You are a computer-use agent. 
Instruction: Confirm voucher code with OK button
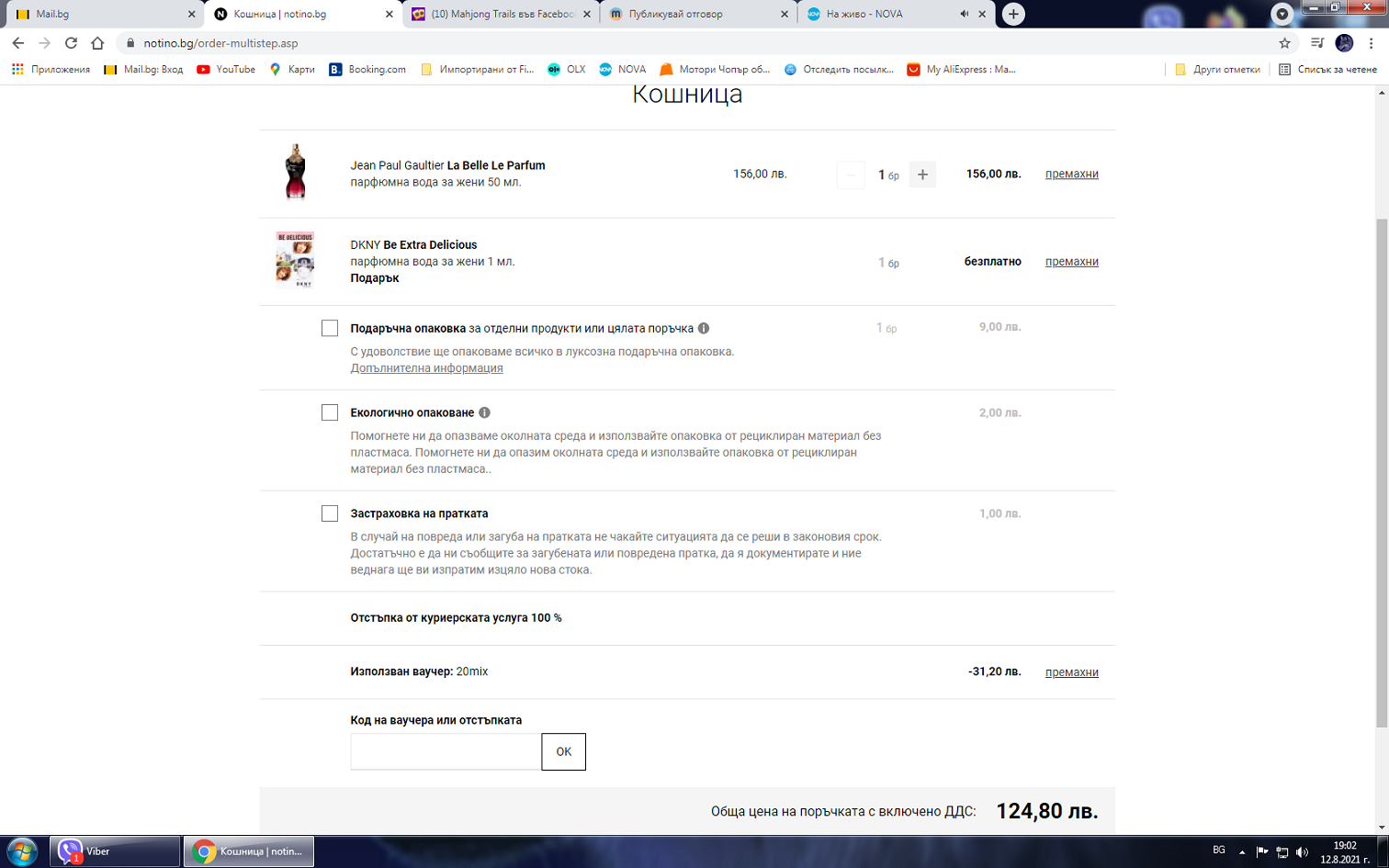pos(563,751)
